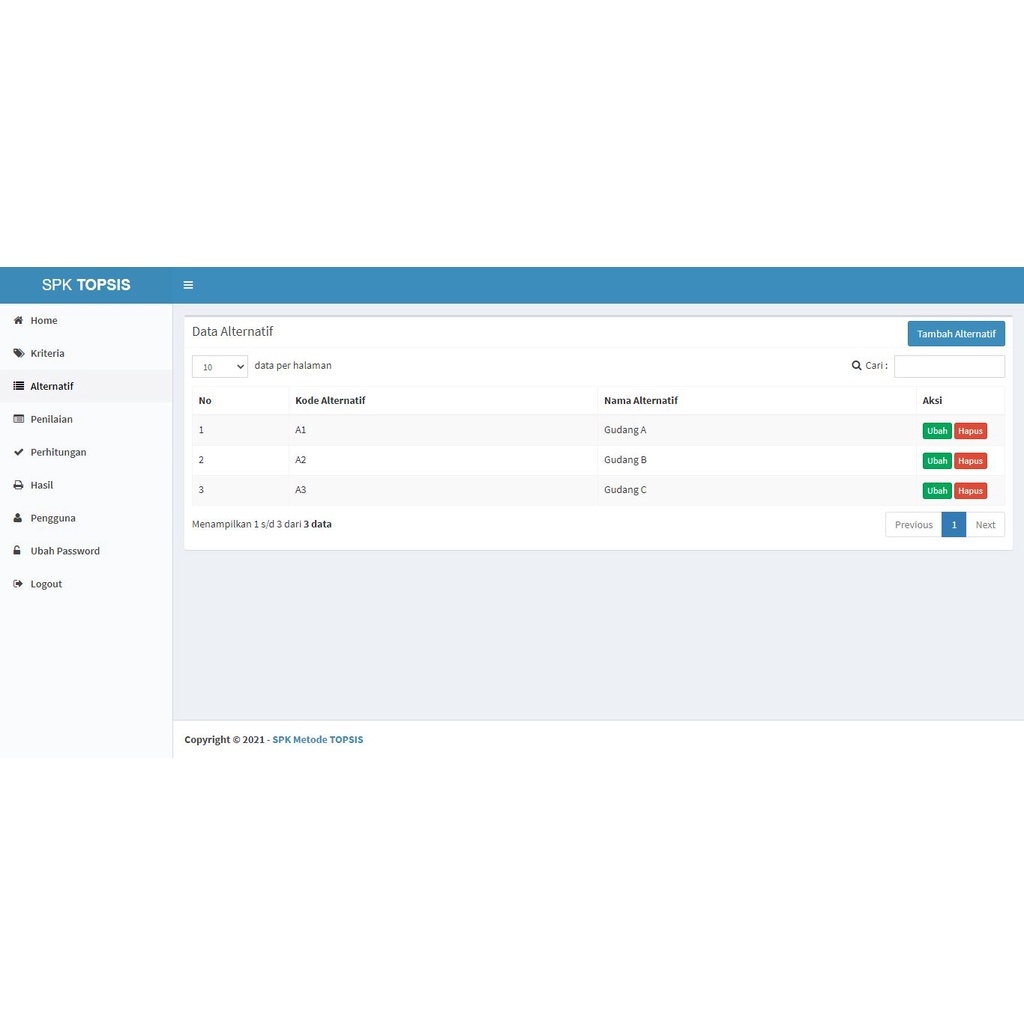
Task: Click the Penilaian icon in sidebar
Action: (x=18, y=420)
